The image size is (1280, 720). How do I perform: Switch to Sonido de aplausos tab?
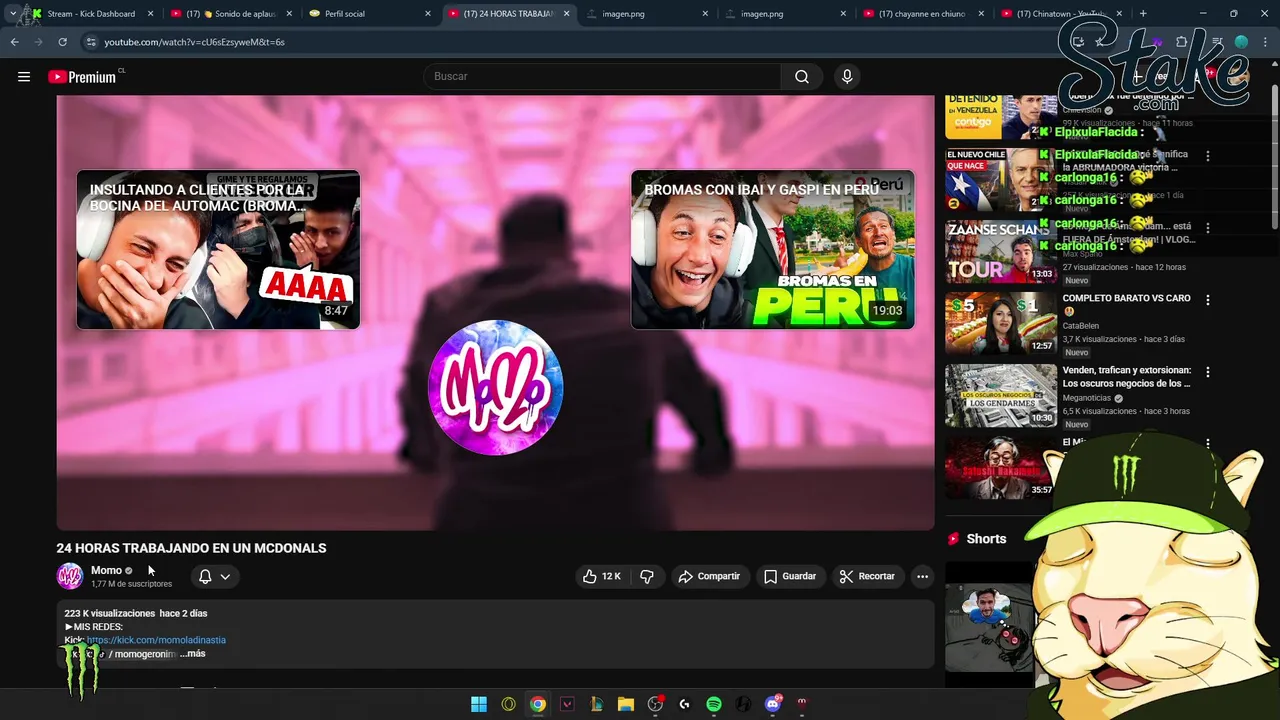(x=230, y=14)
